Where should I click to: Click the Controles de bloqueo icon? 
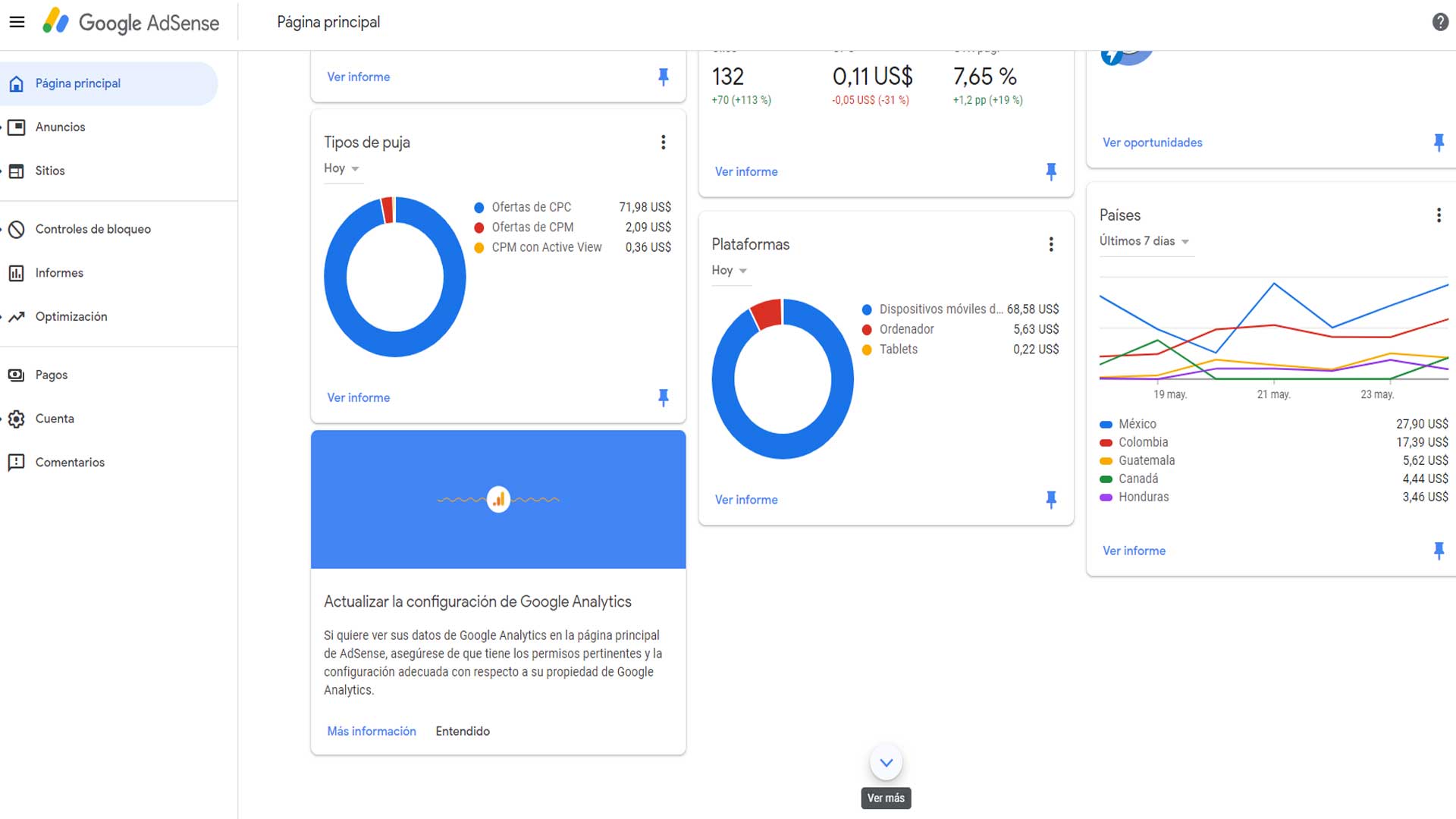16,230
